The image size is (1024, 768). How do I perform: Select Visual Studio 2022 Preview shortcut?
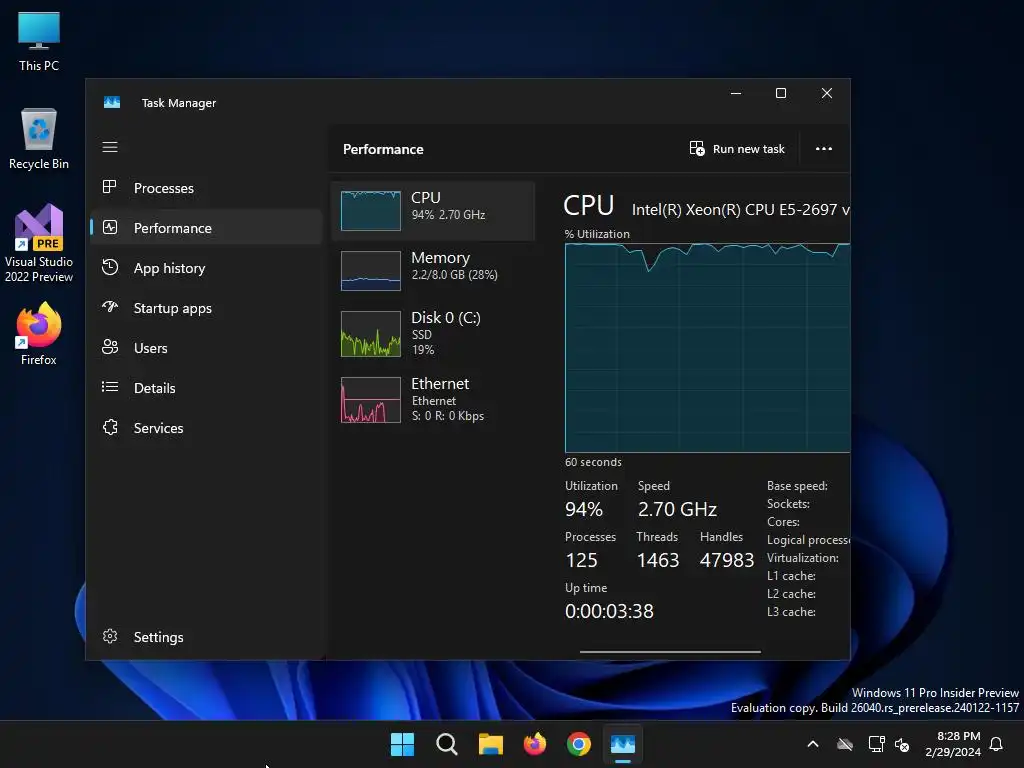point(39,244)
